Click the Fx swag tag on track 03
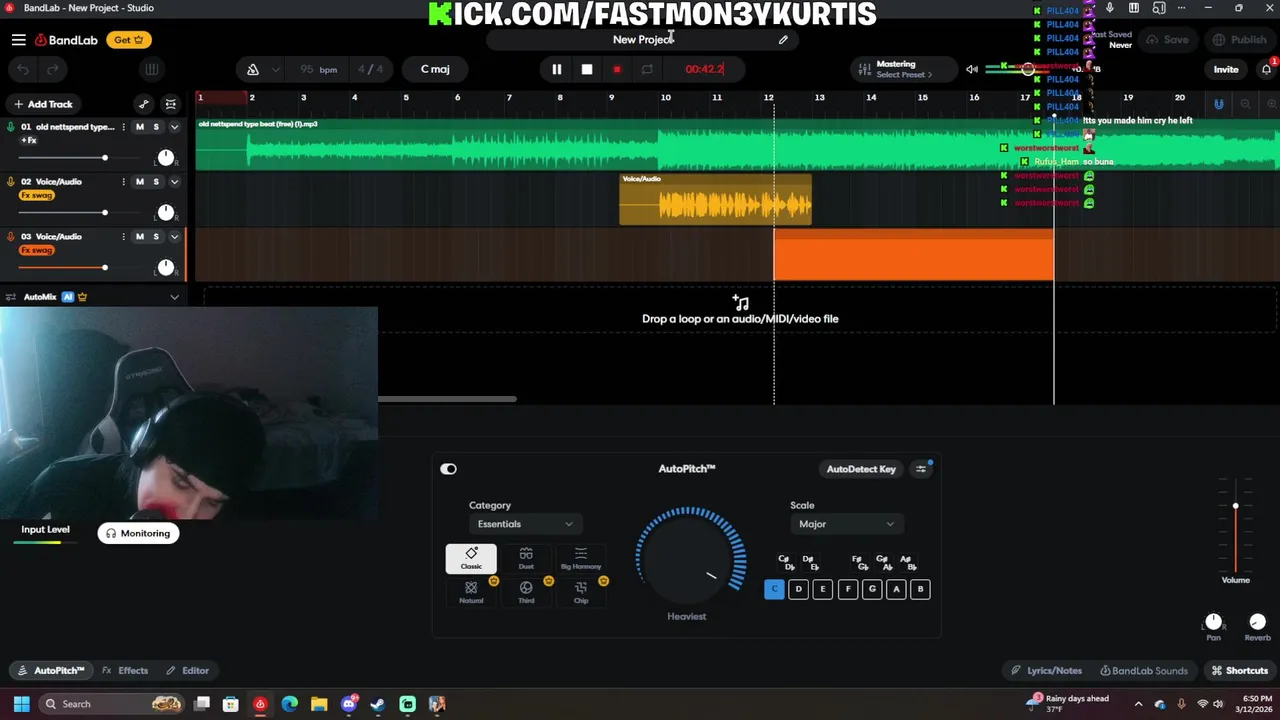The height and width of the screenshot is (720, 1280). pos(36,250)
